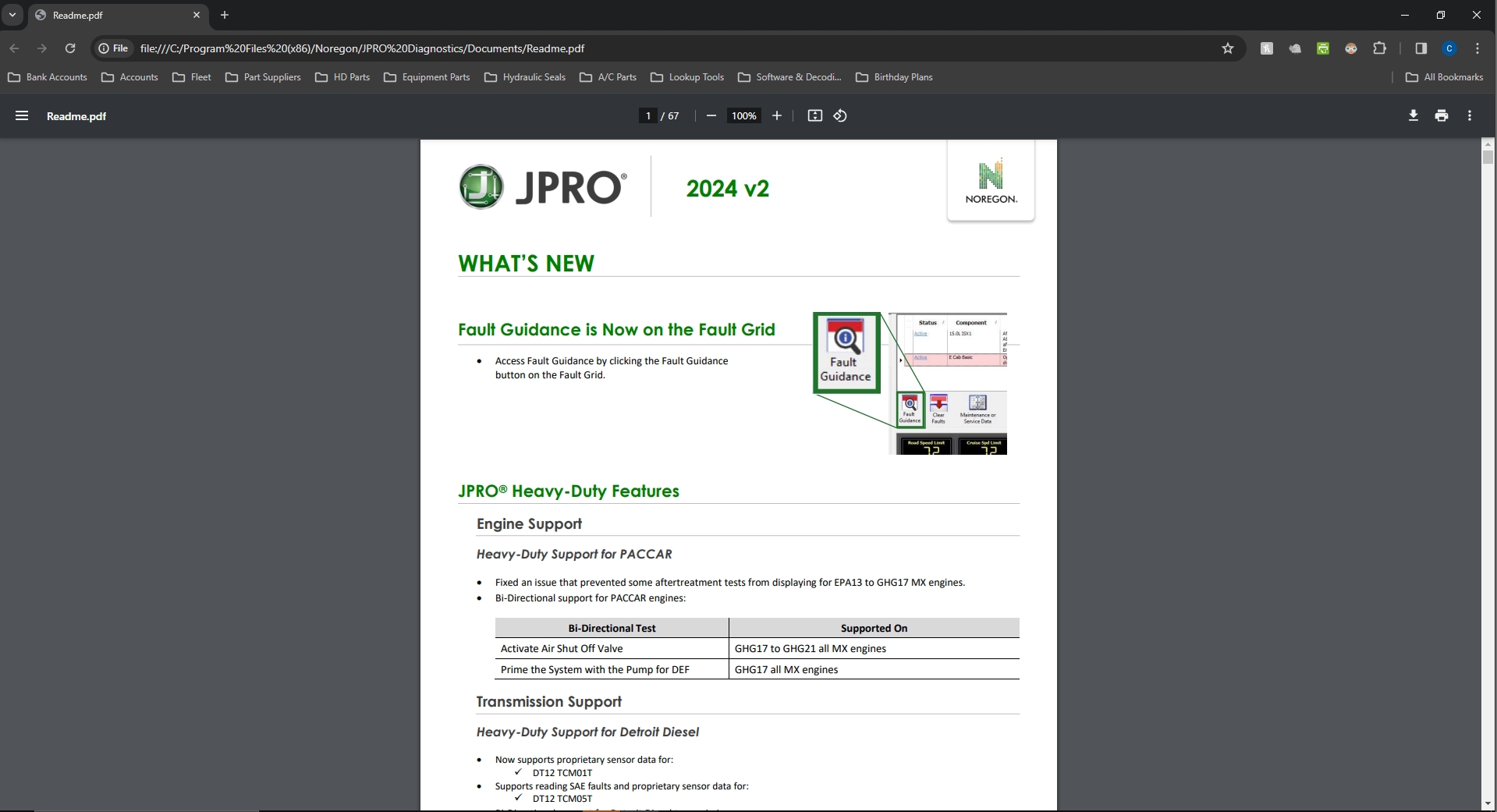Open All Bookmarks
The image size is (1497, 812).
(x=1444, y=77)
